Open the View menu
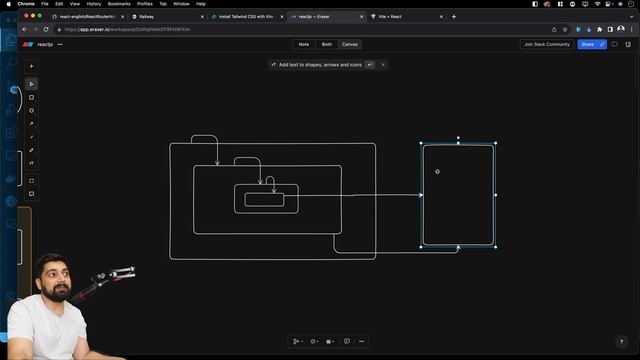The width and height of the screenshot is (640, 360). [x=75, y=4]
